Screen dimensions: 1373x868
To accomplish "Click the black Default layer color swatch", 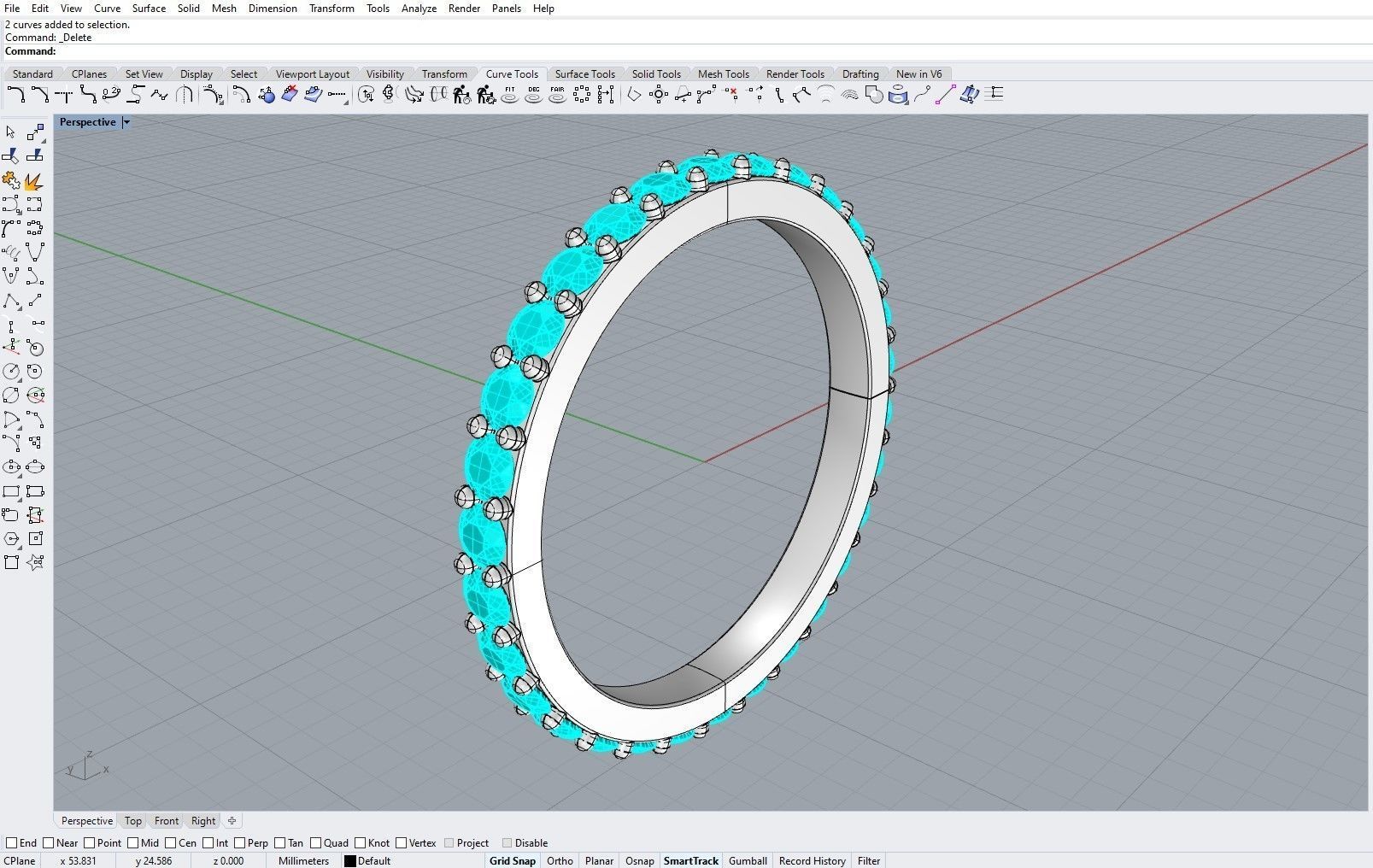I will 349,861.
